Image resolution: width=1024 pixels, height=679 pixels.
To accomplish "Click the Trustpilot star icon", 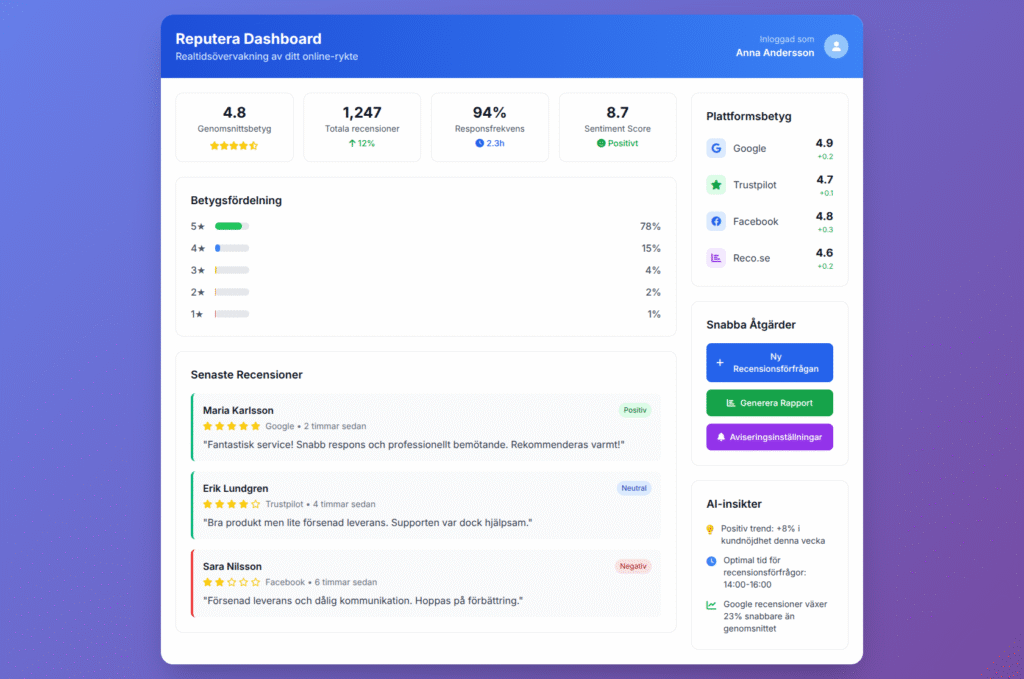I will click(716, 185).
